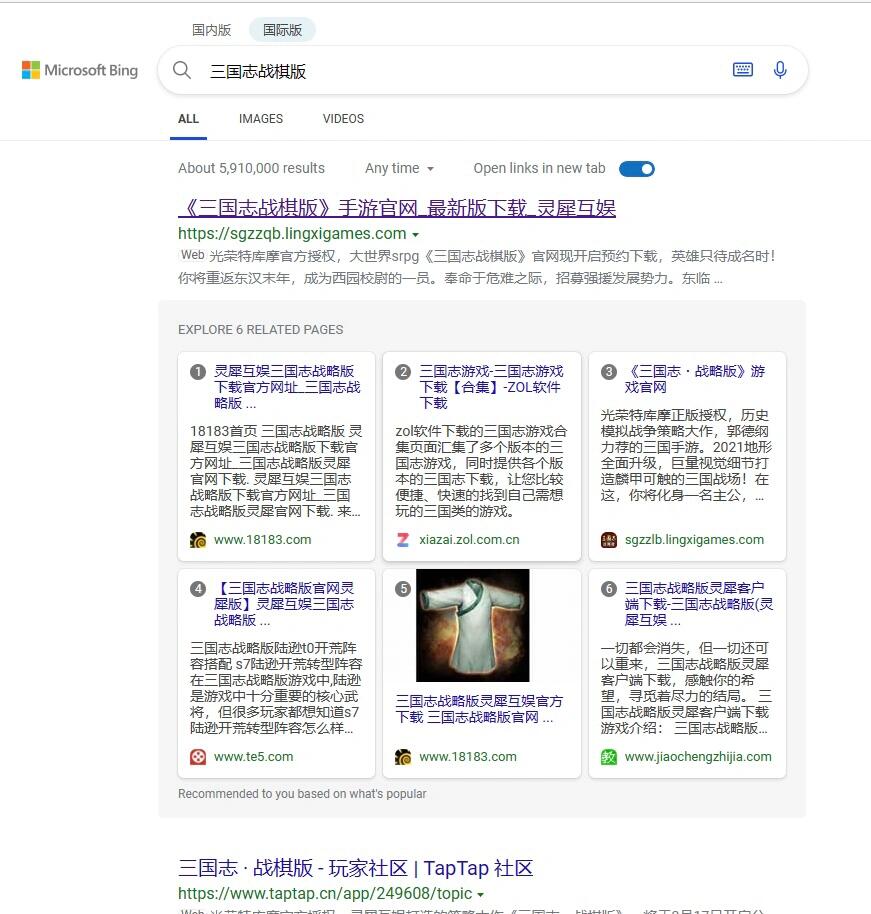Toggle Open links in new tab switch
Screen dimensions: 871x914
coord(637,169)
